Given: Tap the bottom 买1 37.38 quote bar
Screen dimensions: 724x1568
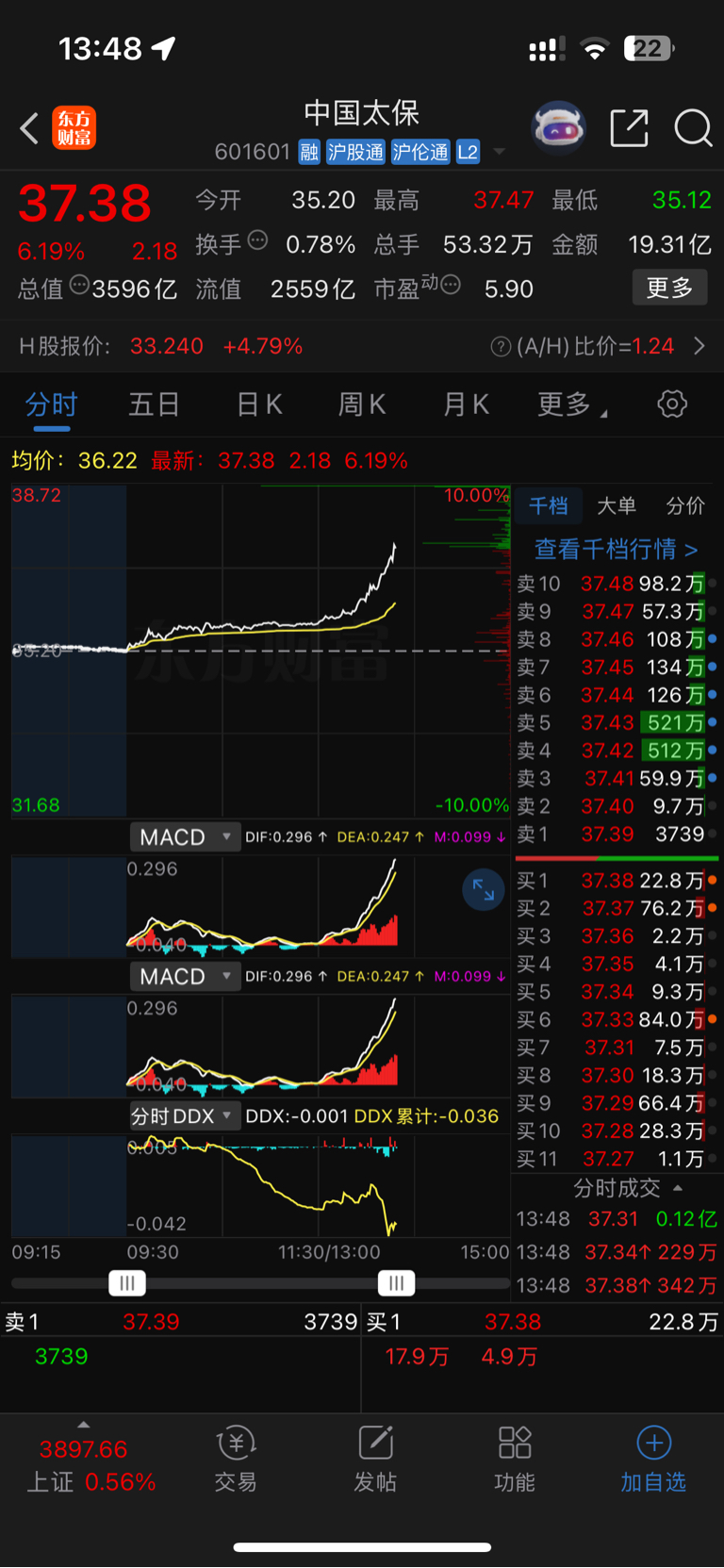Looking at the screenshot, I should [x=543, y=1322].
